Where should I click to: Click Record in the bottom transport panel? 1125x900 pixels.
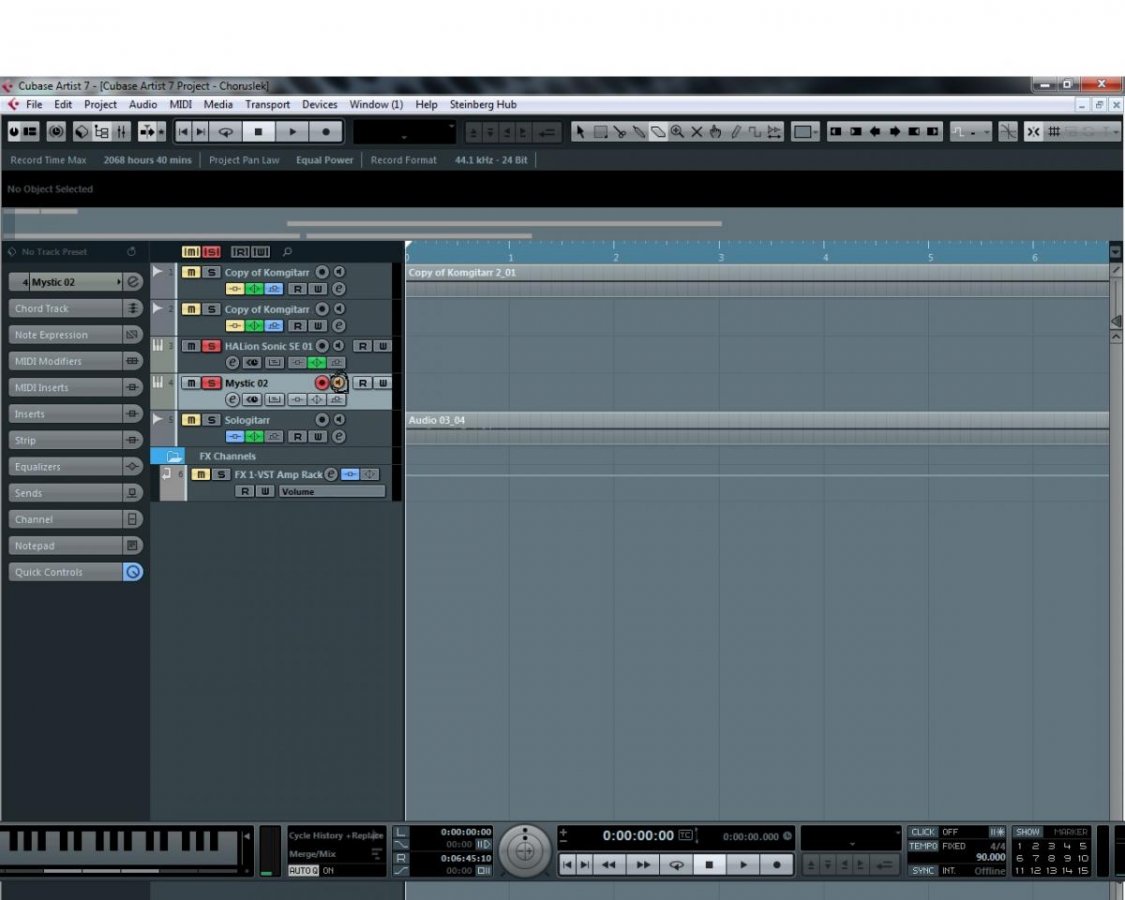(x=776, y=865)
